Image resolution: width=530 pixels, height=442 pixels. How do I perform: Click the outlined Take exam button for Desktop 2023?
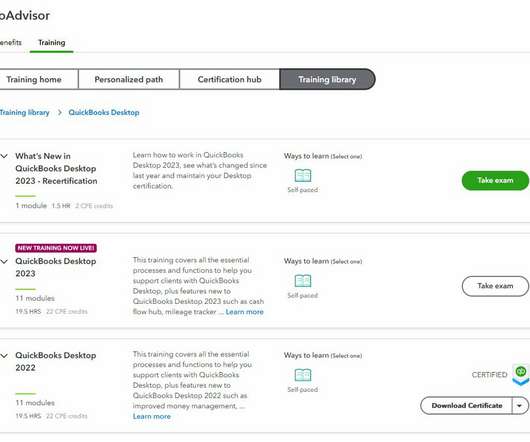tap(495, 286)
